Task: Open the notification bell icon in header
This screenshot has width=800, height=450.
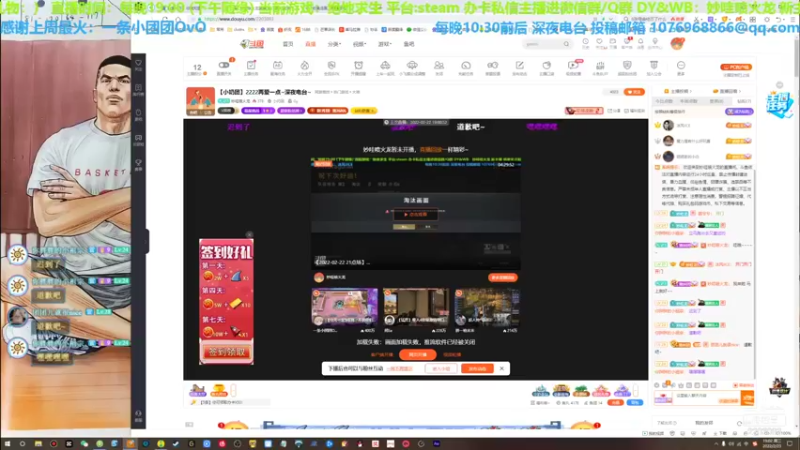Action: tap(641, 43)
